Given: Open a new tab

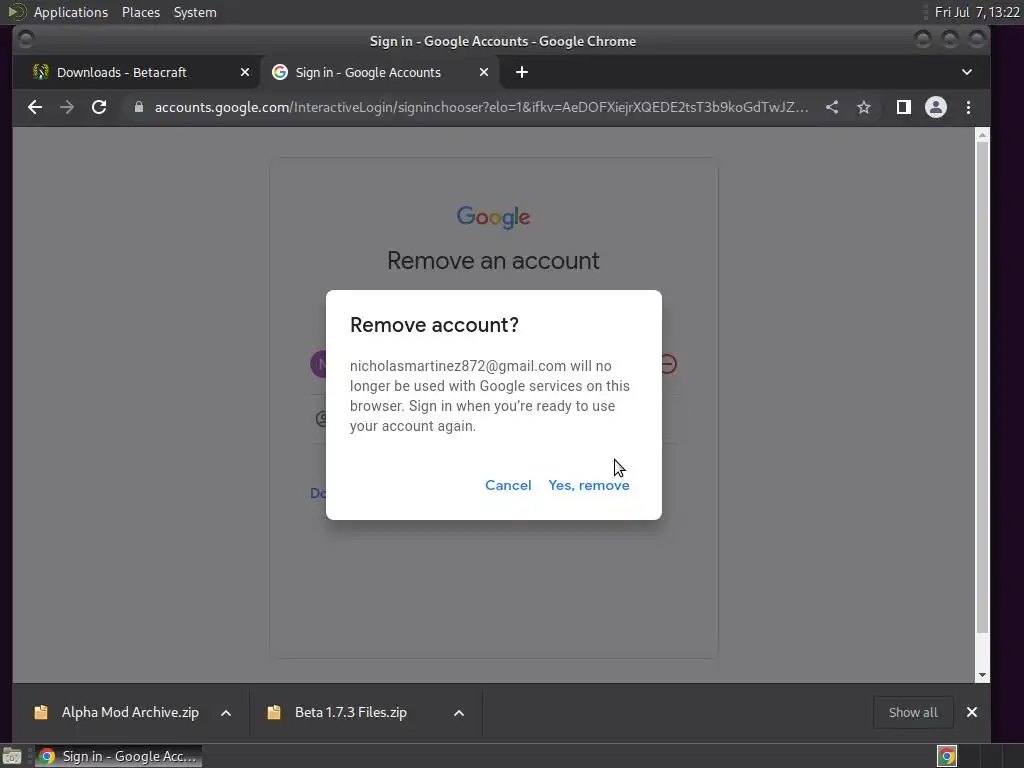Looking at the screenshot, I should [x=522, y=72].
